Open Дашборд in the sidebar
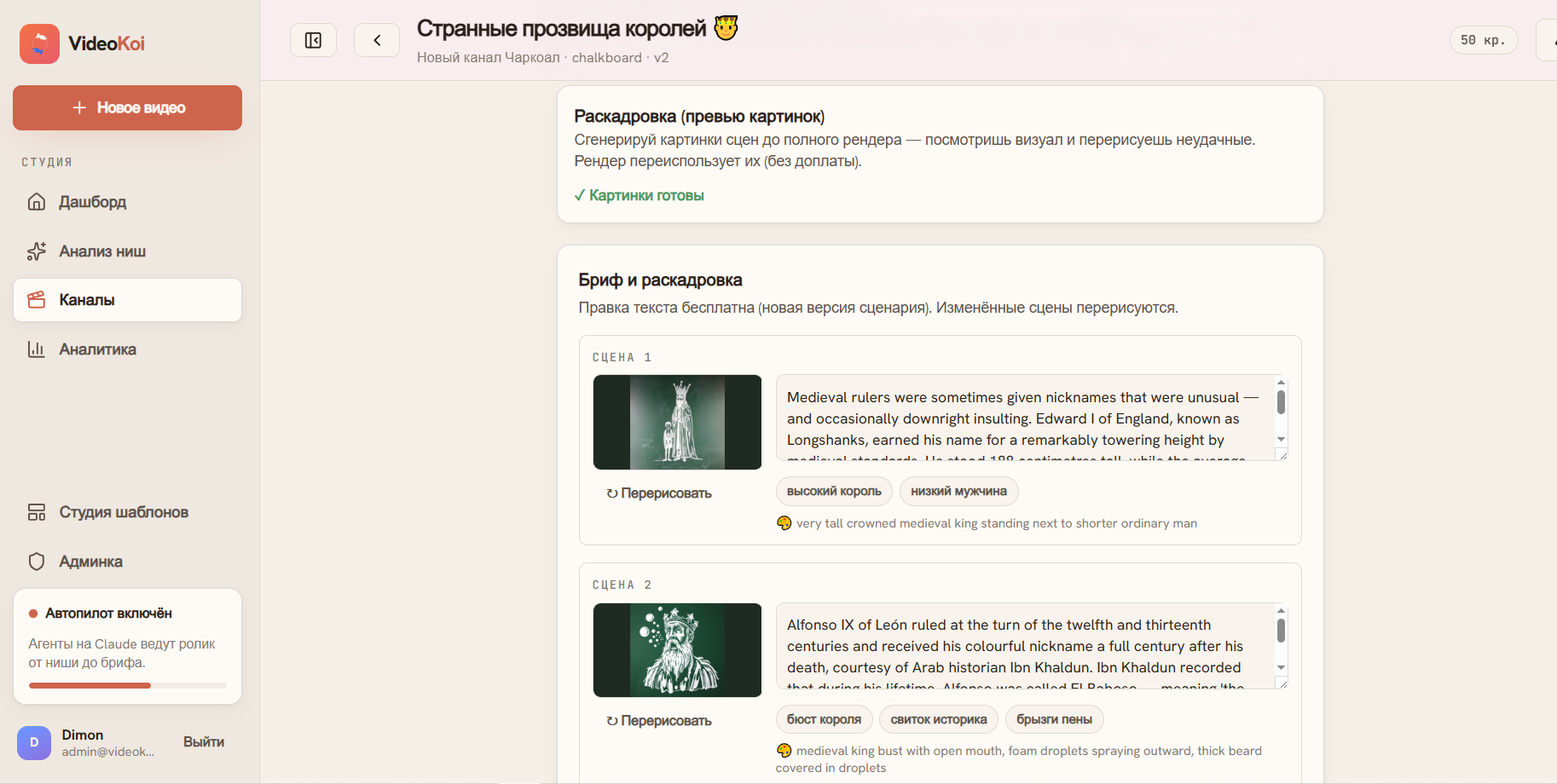 127,202
